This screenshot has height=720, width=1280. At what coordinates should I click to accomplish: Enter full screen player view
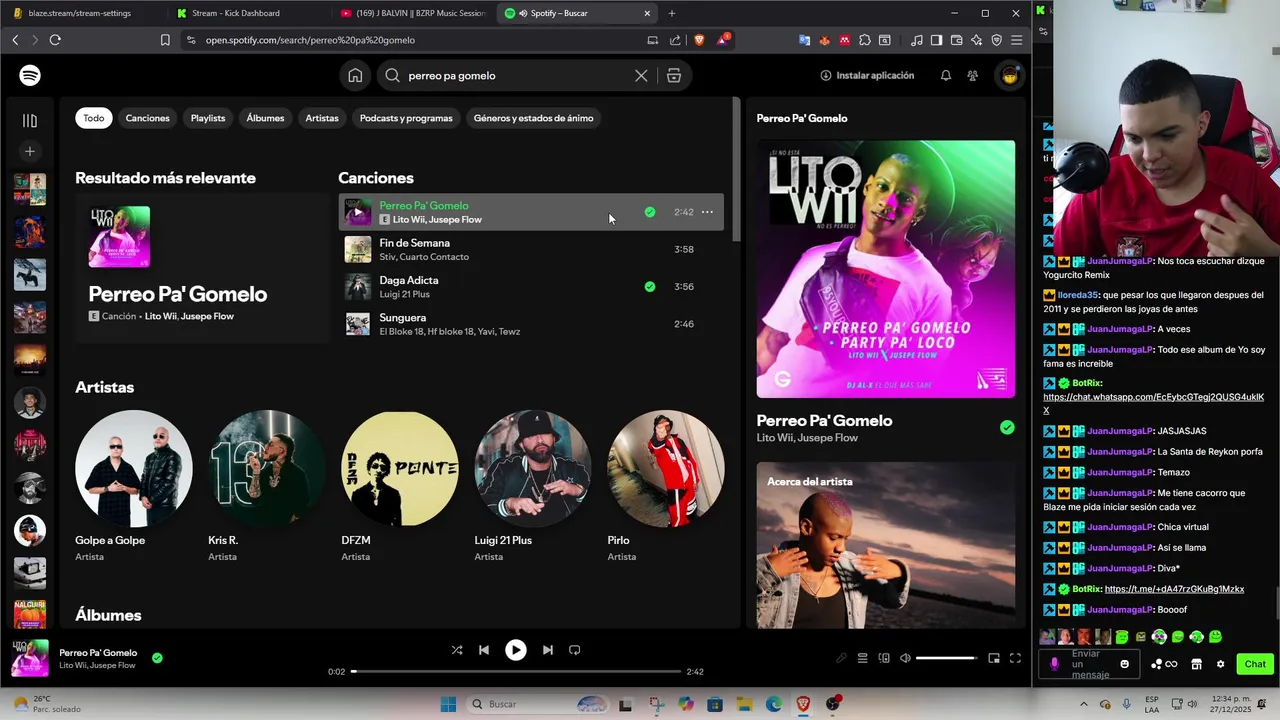1015,658
